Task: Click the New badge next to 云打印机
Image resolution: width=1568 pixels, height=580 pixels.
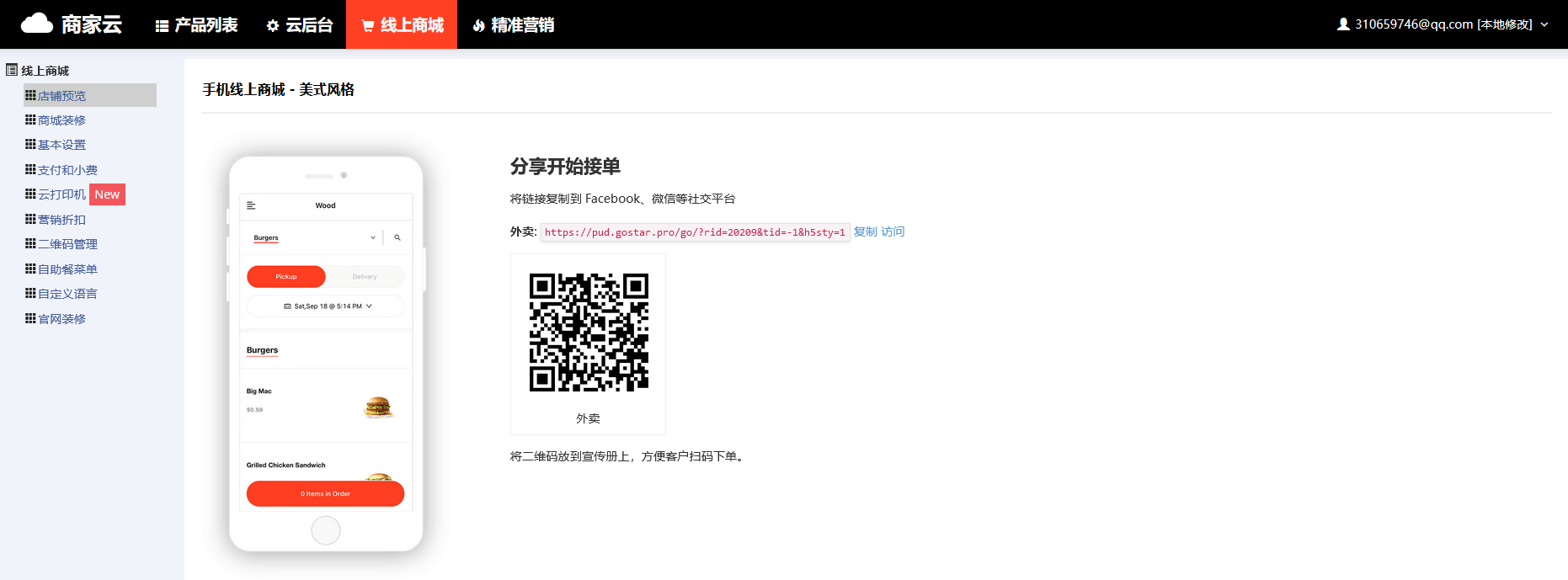Action: tap(107, 194)
